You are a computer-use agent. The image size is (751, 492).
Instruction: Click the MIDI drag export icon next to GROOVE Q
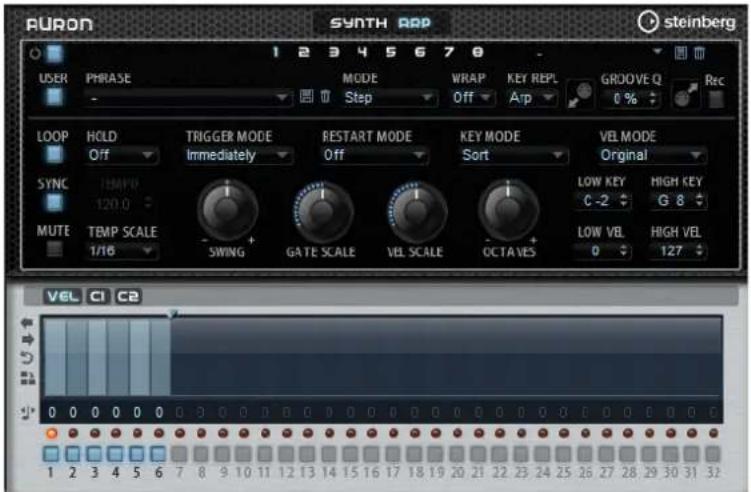tap(580, 94)
